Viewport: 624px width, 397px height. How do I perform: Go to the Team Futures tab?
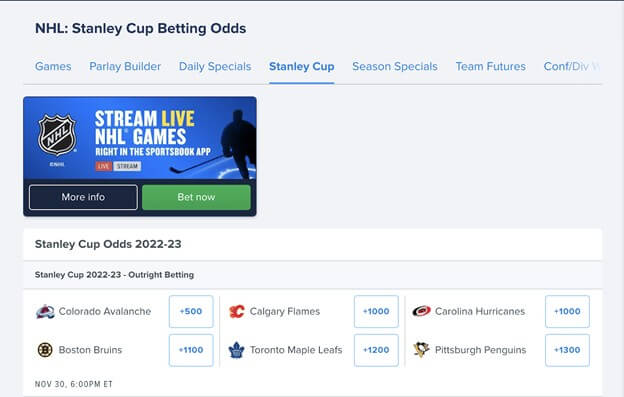[491, 66]
